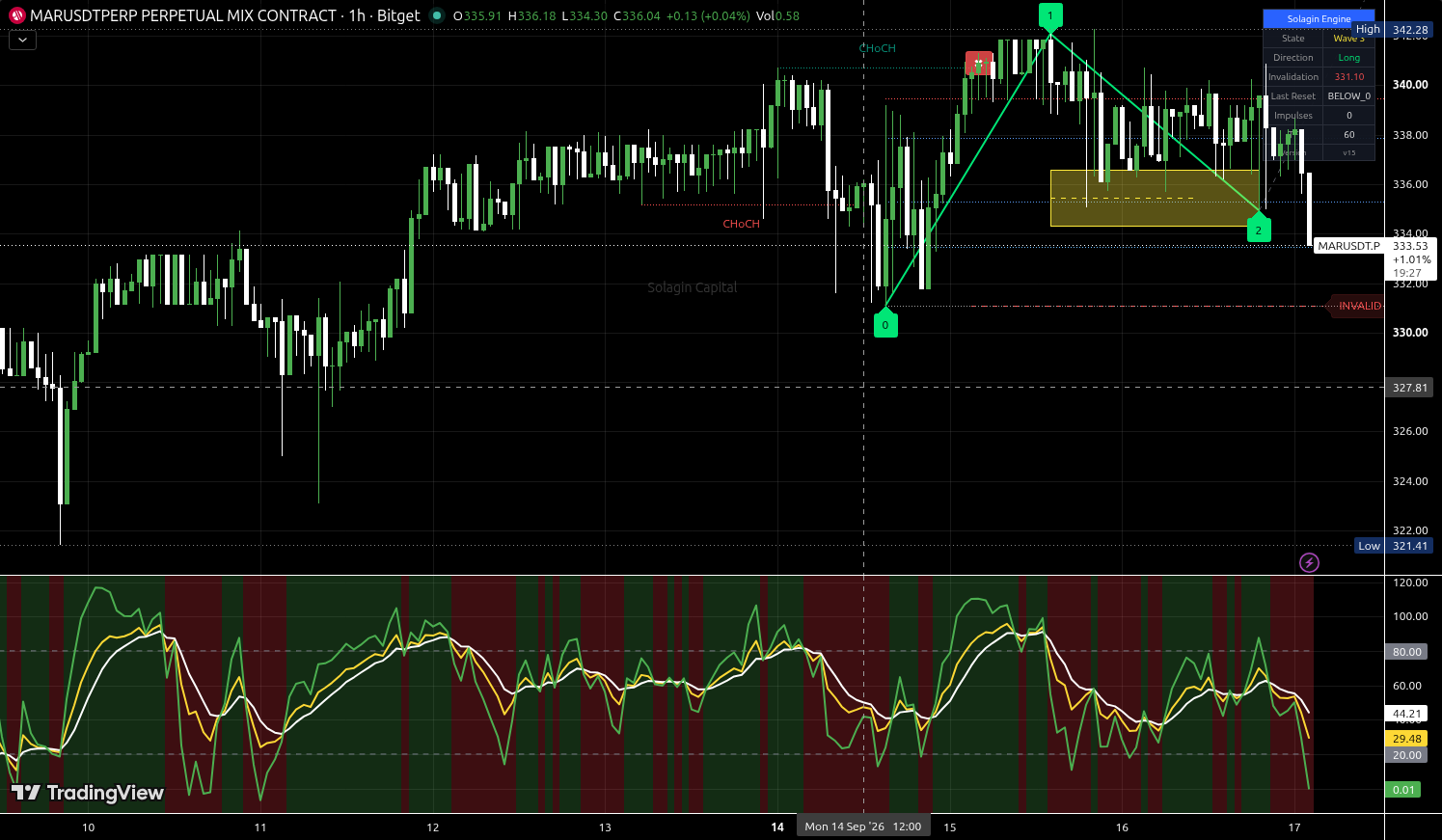Viewport: 1442px width, 840px height.
Task: Click the Vol 0.58 readout
Action: pos(777,16)
